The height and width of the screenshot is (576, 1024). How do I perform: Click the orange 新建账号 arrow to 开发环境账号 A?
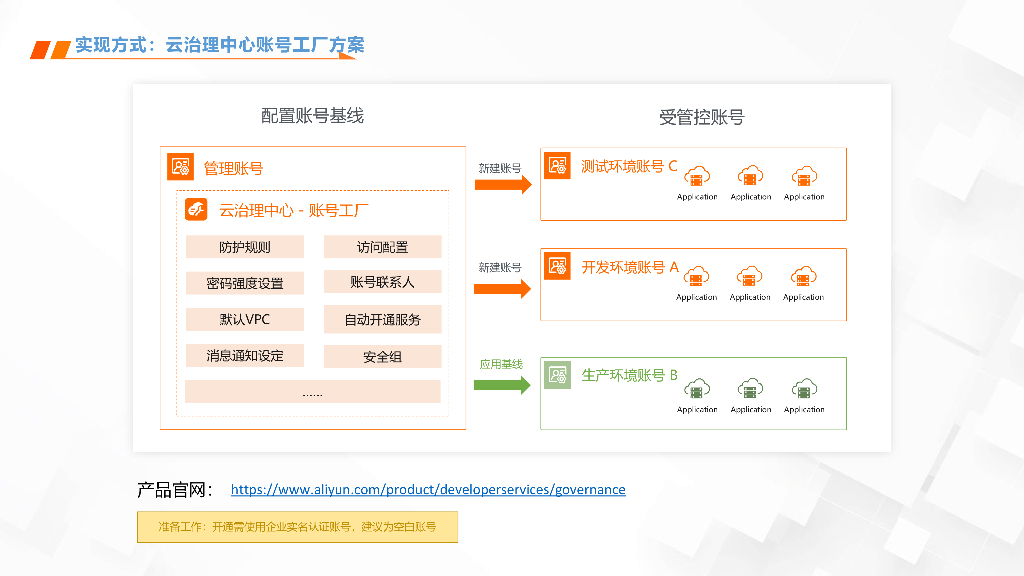coord(502,289)
